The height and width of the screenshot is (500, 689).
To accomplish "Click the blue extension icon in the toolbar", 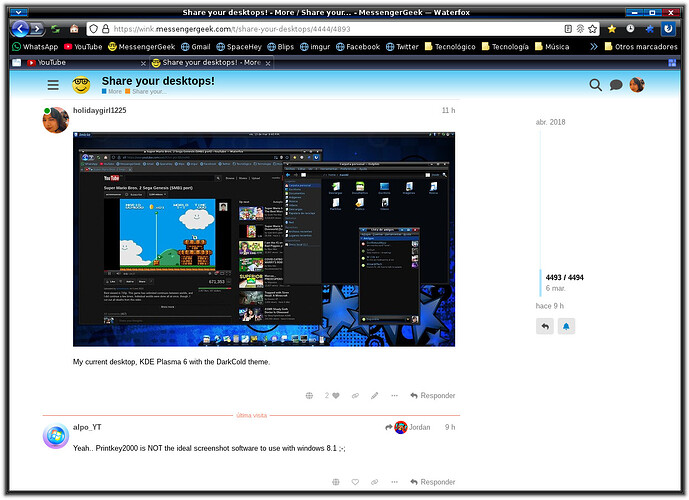I will 649,29.
